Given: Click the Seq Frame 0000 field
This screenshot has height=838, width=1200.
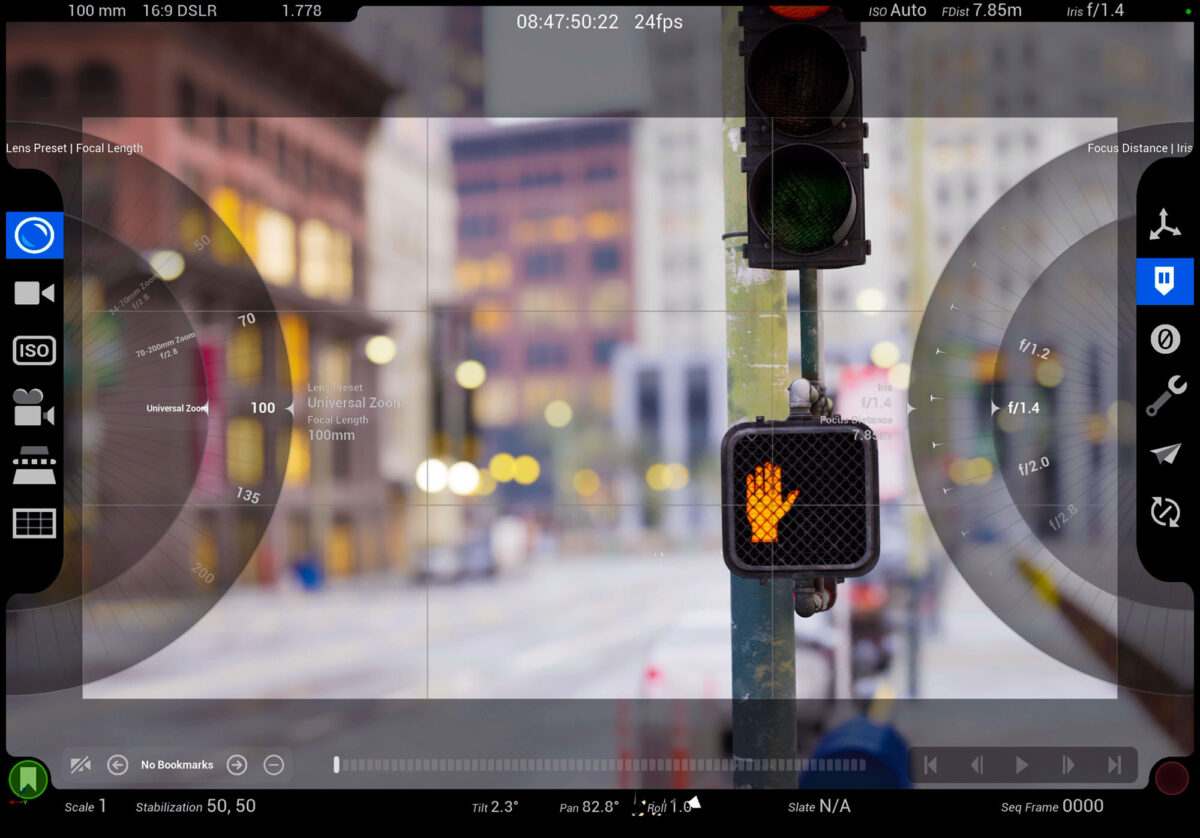Looking at the screenshot, I should (x=1052, y=806).
